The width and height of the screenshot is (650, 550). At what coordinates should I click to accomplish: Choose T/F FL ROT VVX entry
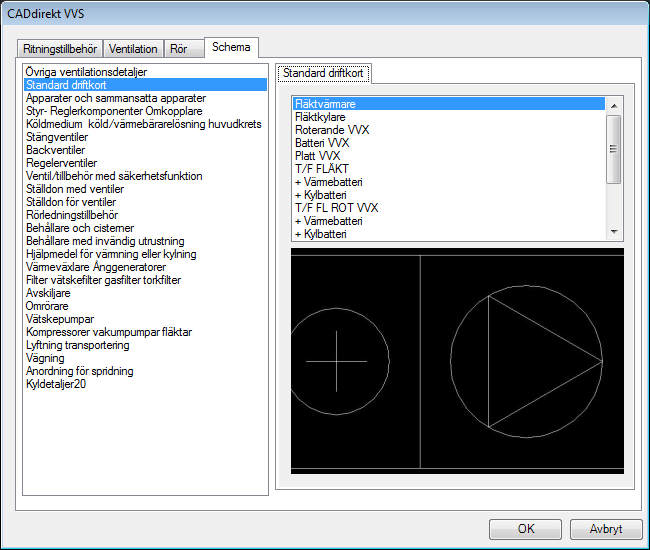tap(449, 208)
